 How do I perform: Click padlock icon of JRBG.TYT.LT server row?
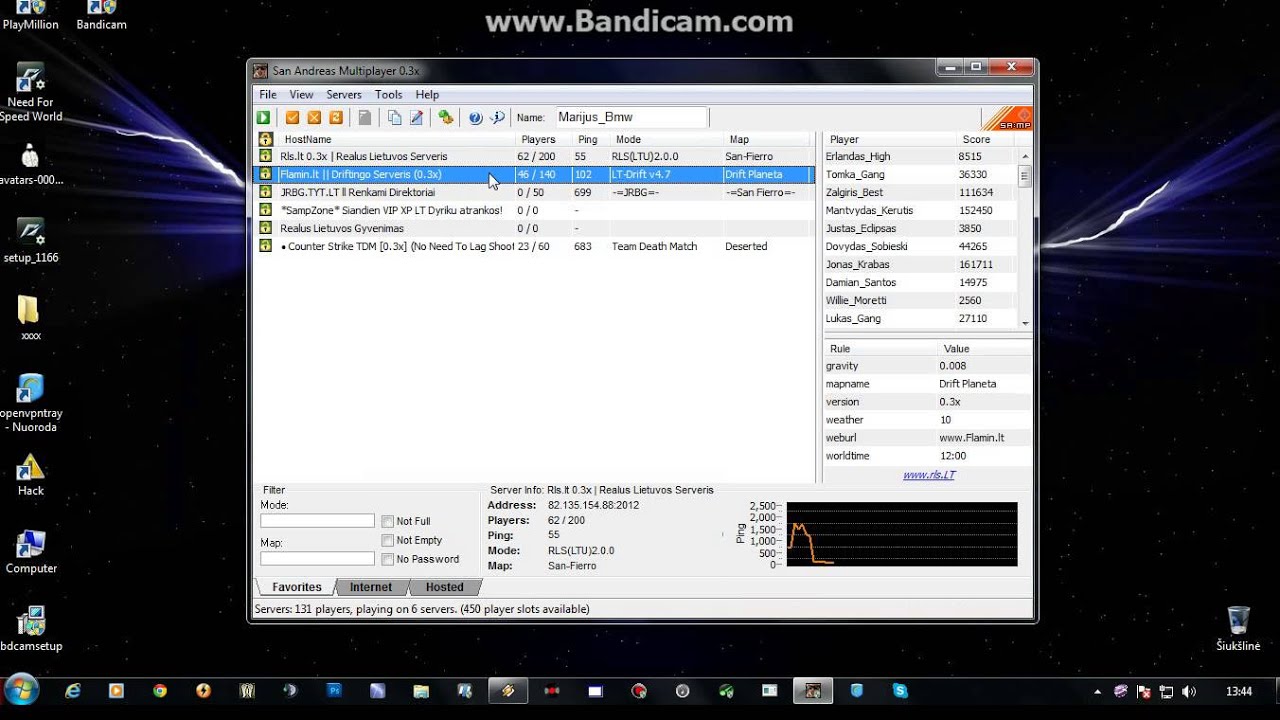[x=265, y=193]
